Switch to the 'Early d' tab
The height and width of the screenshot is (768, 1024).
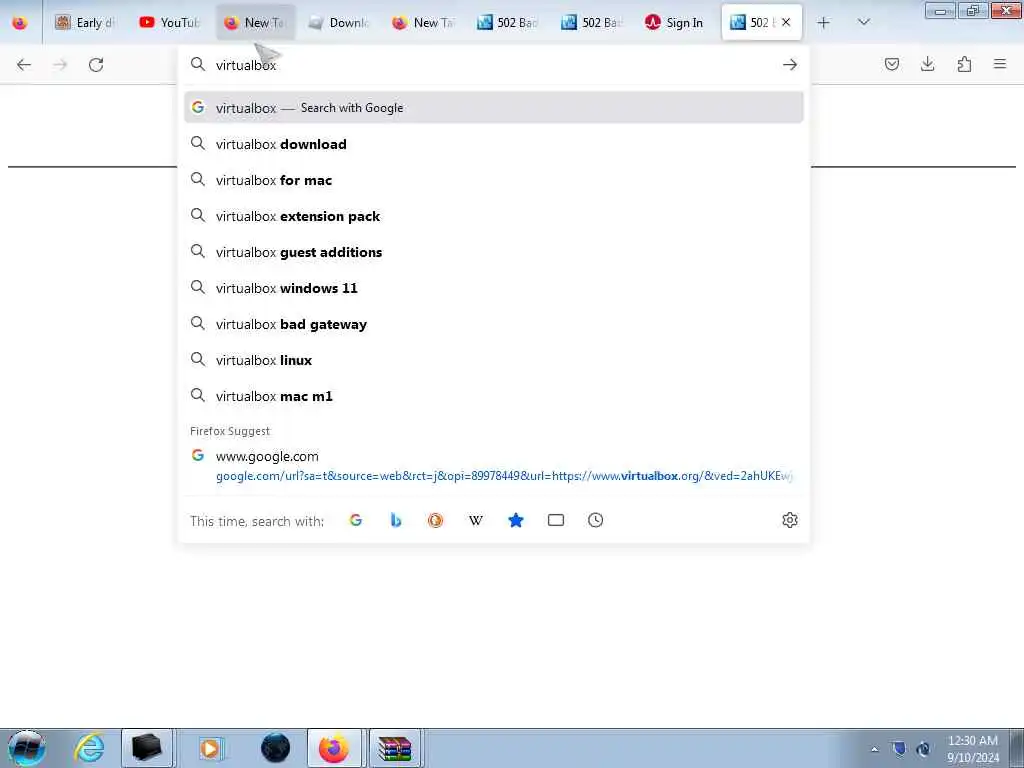click(x=85, y=23)
